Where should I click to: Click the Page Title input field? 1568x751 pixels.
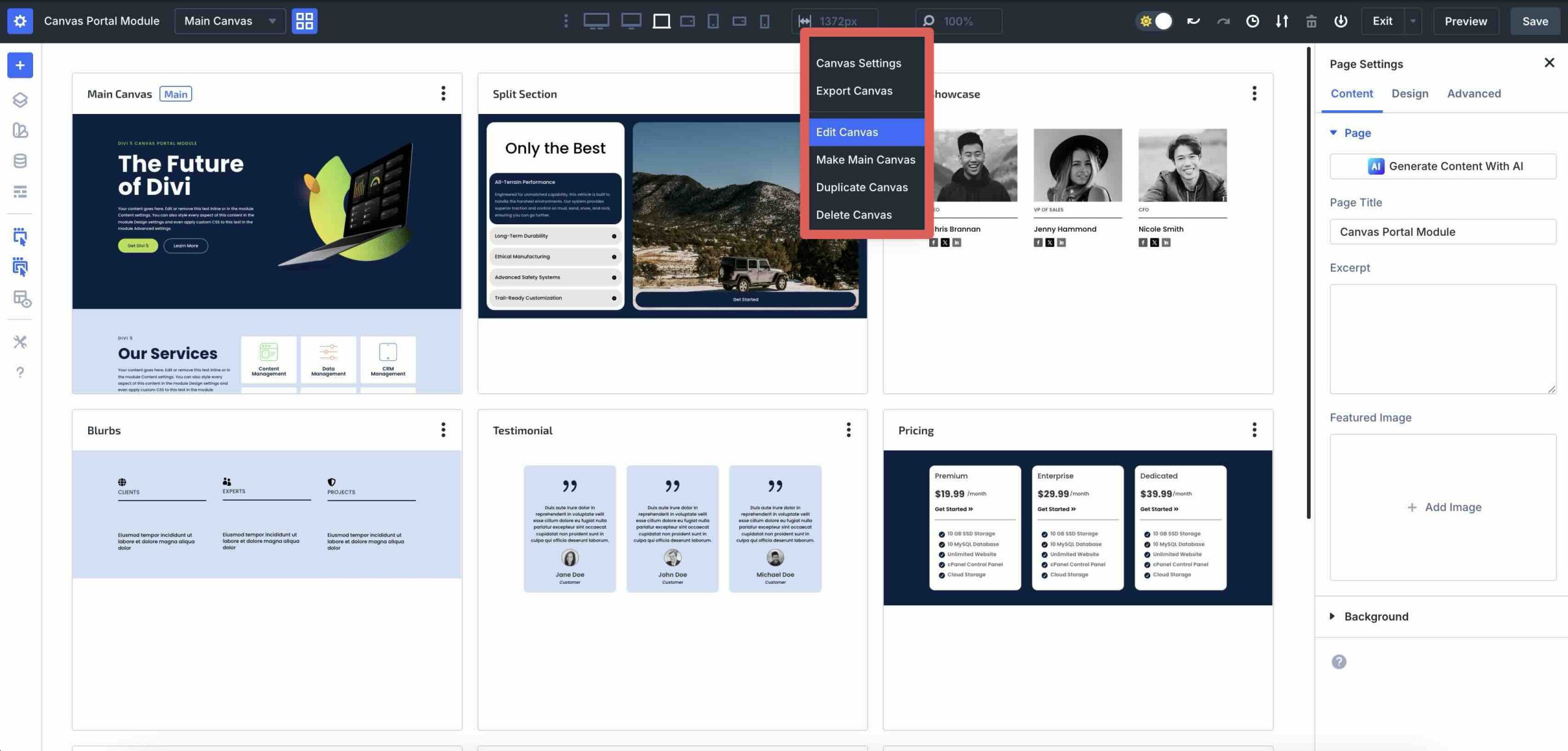(1442, 232)
